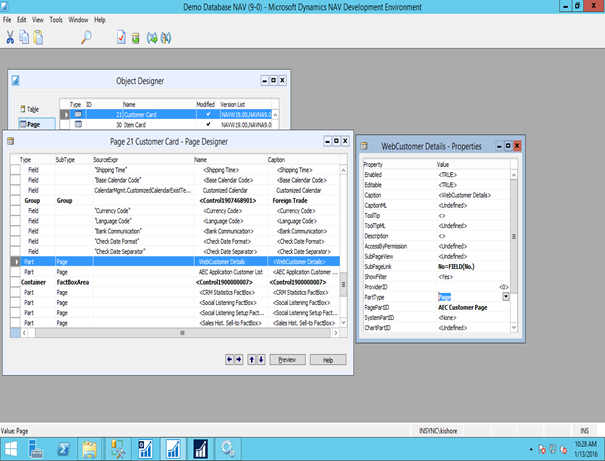Open the File menu
605x461 pixels.
7,20
